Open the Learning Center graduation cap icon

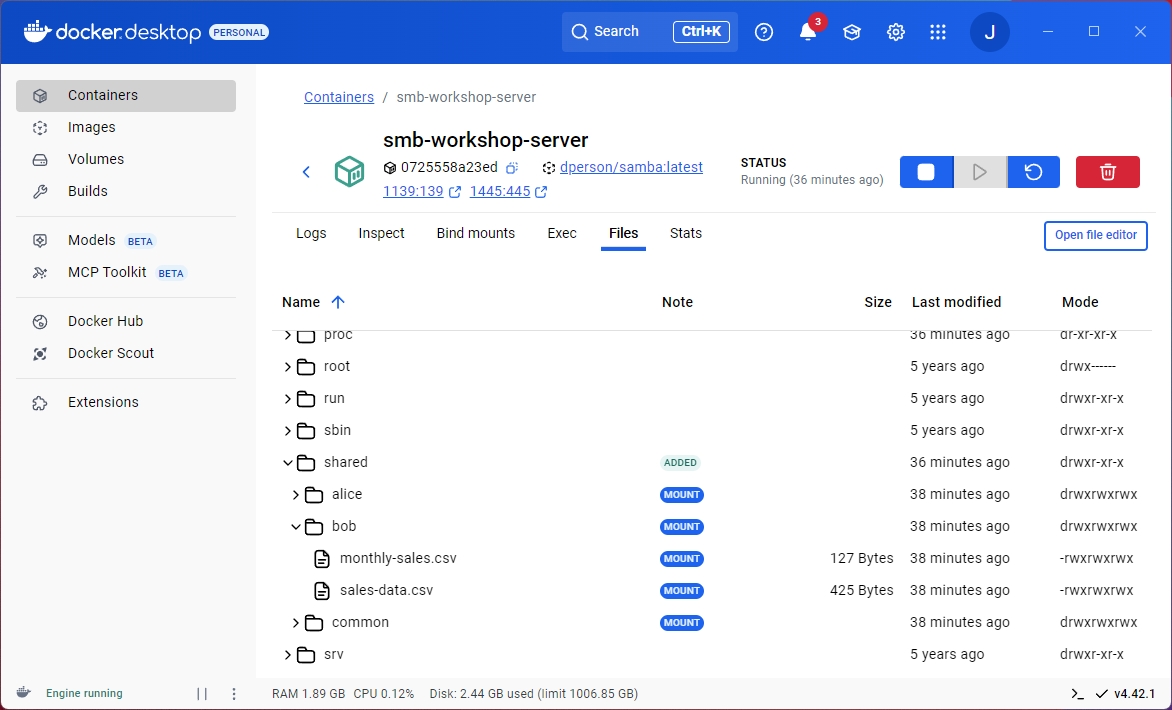point(851,32)
